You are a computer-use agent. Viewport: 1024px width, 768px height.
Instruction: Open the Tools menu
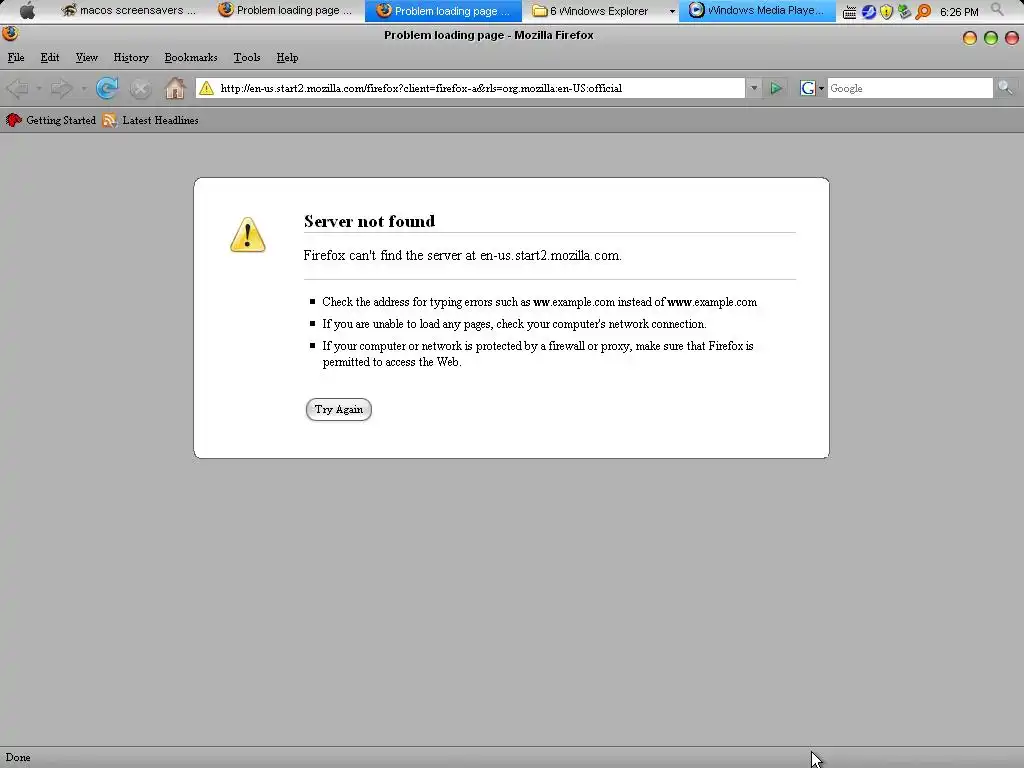[247, 57]
